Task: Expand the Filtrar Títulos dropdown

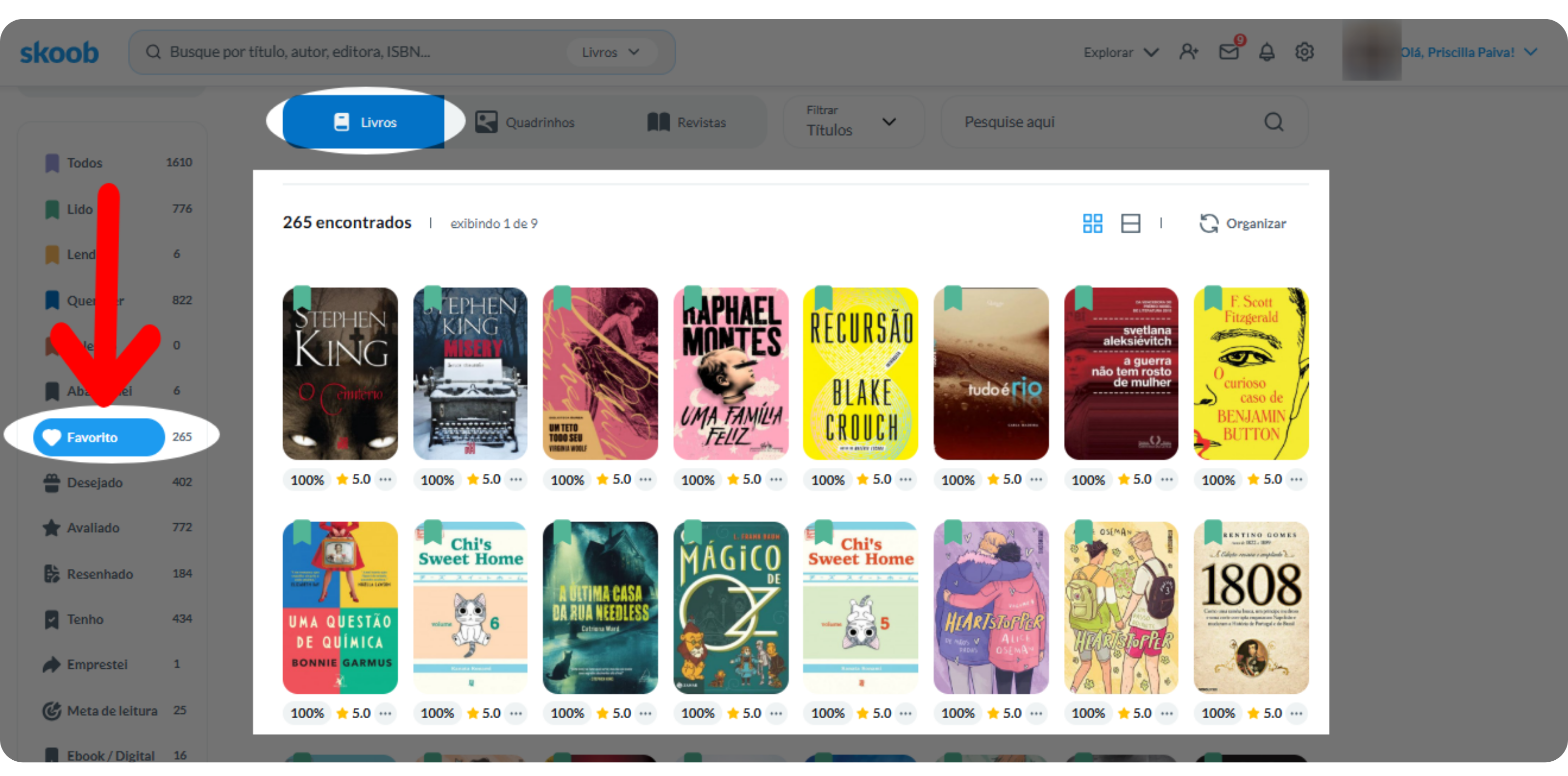Action: pyautogui.click(x=853, y=121)
